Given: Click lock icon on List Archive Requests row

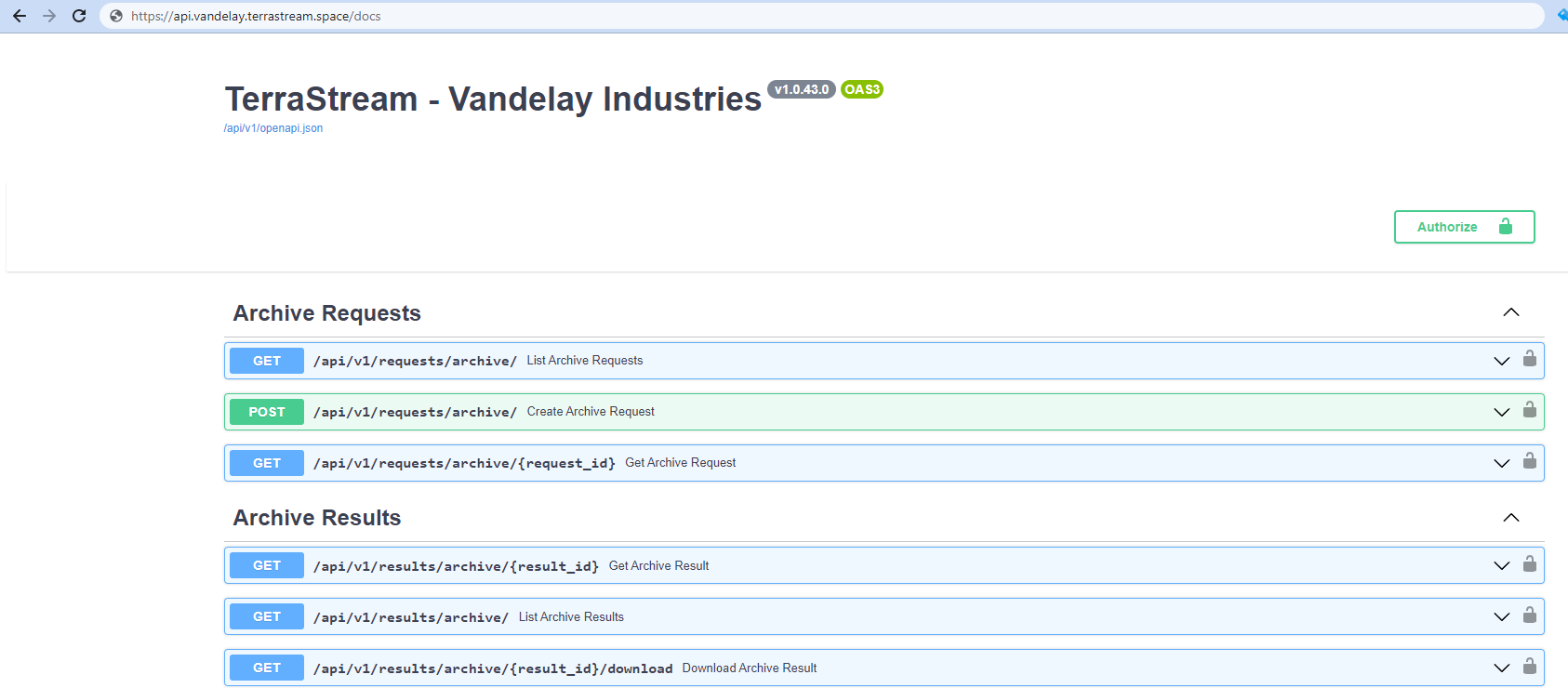Looking at the screenshot, I should (x=1530, y=359).
